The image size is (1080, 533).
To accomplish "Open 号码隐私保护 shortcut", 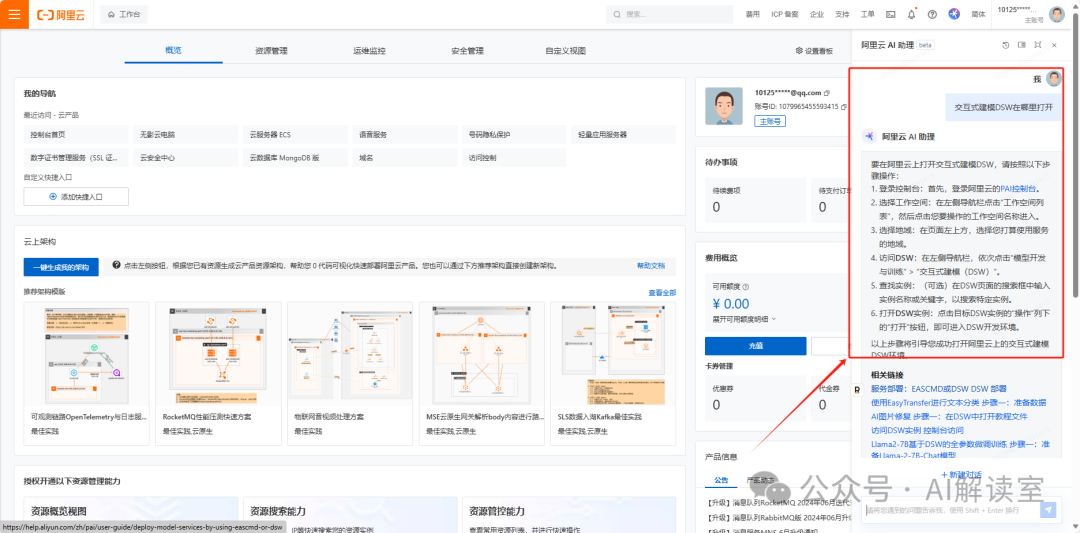I will [514, 134].
